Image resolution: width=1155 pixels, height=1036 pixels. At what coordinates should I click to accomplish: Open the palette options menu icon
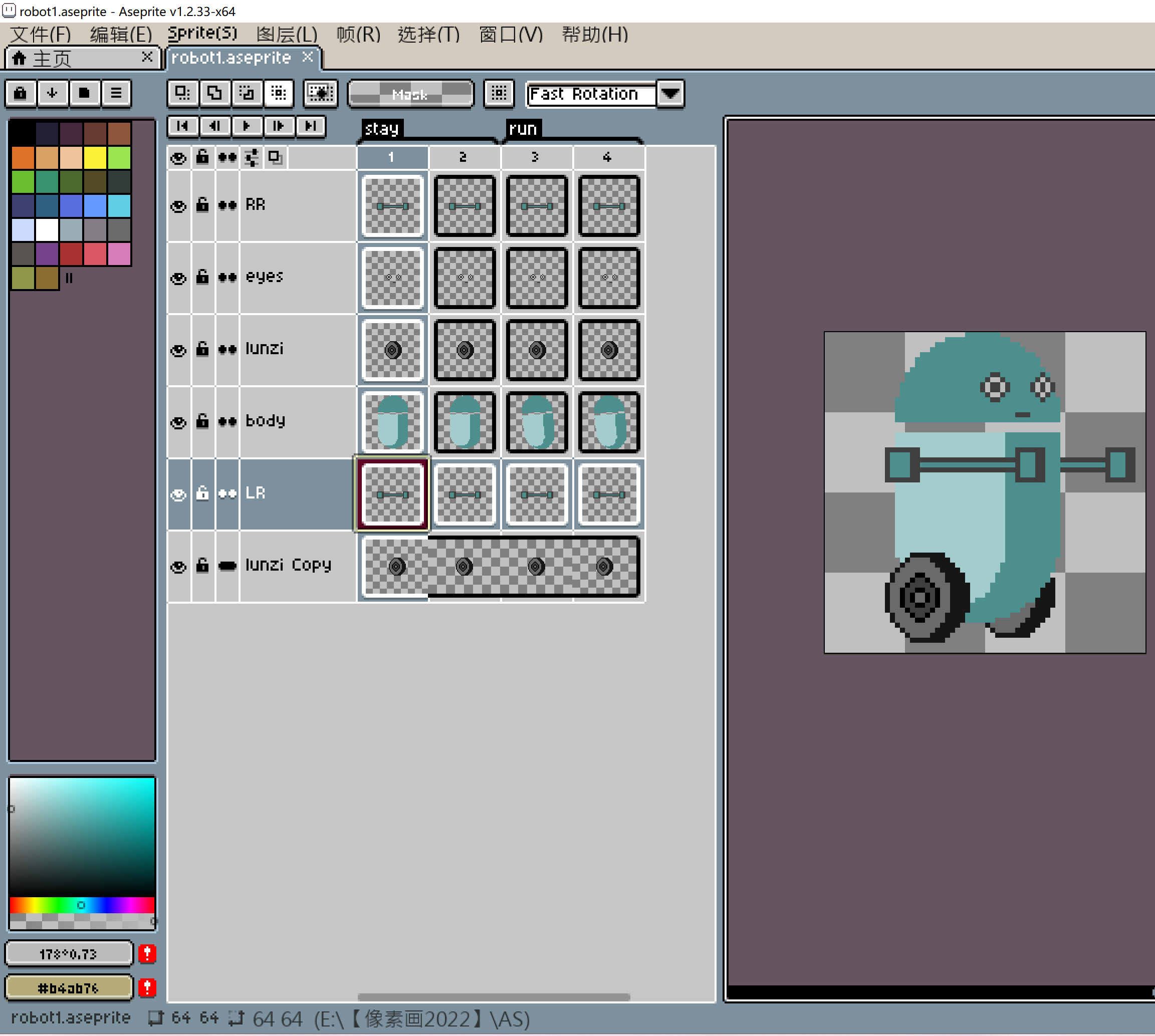116,93
